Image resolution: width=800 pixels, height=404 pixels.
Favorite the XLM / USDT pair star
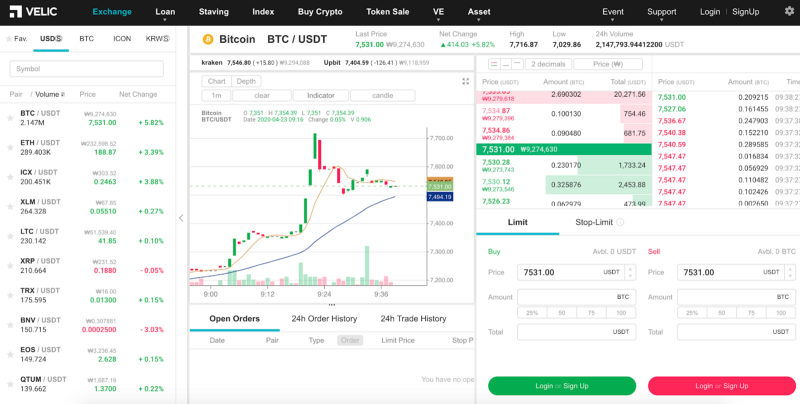tap(10, 207)
